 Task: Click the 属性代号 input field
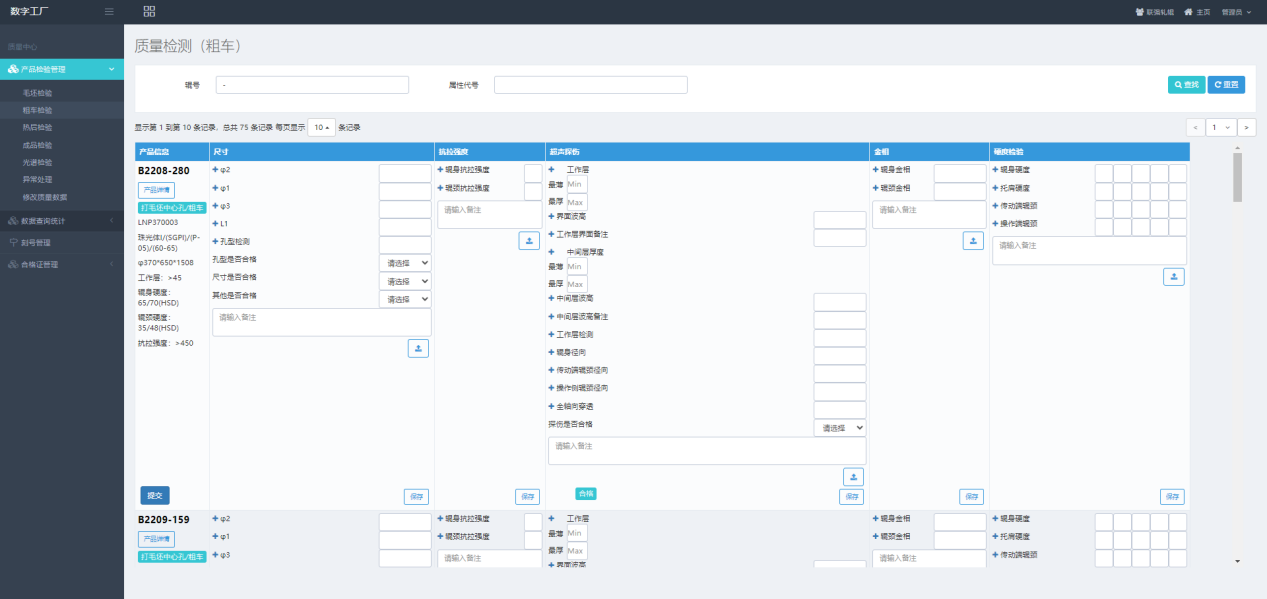pyautogui.click(x=590, y=85)
